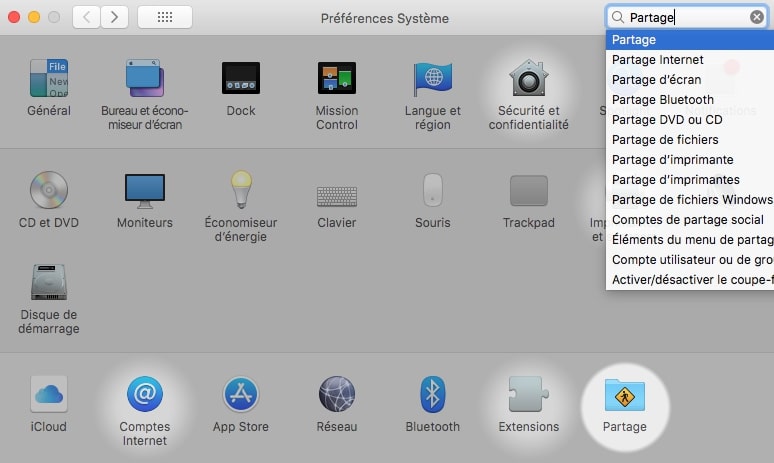This screenshot has height=463, width=774.
Task: Open the Réseau preference pane
Action: [x=337, y=404]
